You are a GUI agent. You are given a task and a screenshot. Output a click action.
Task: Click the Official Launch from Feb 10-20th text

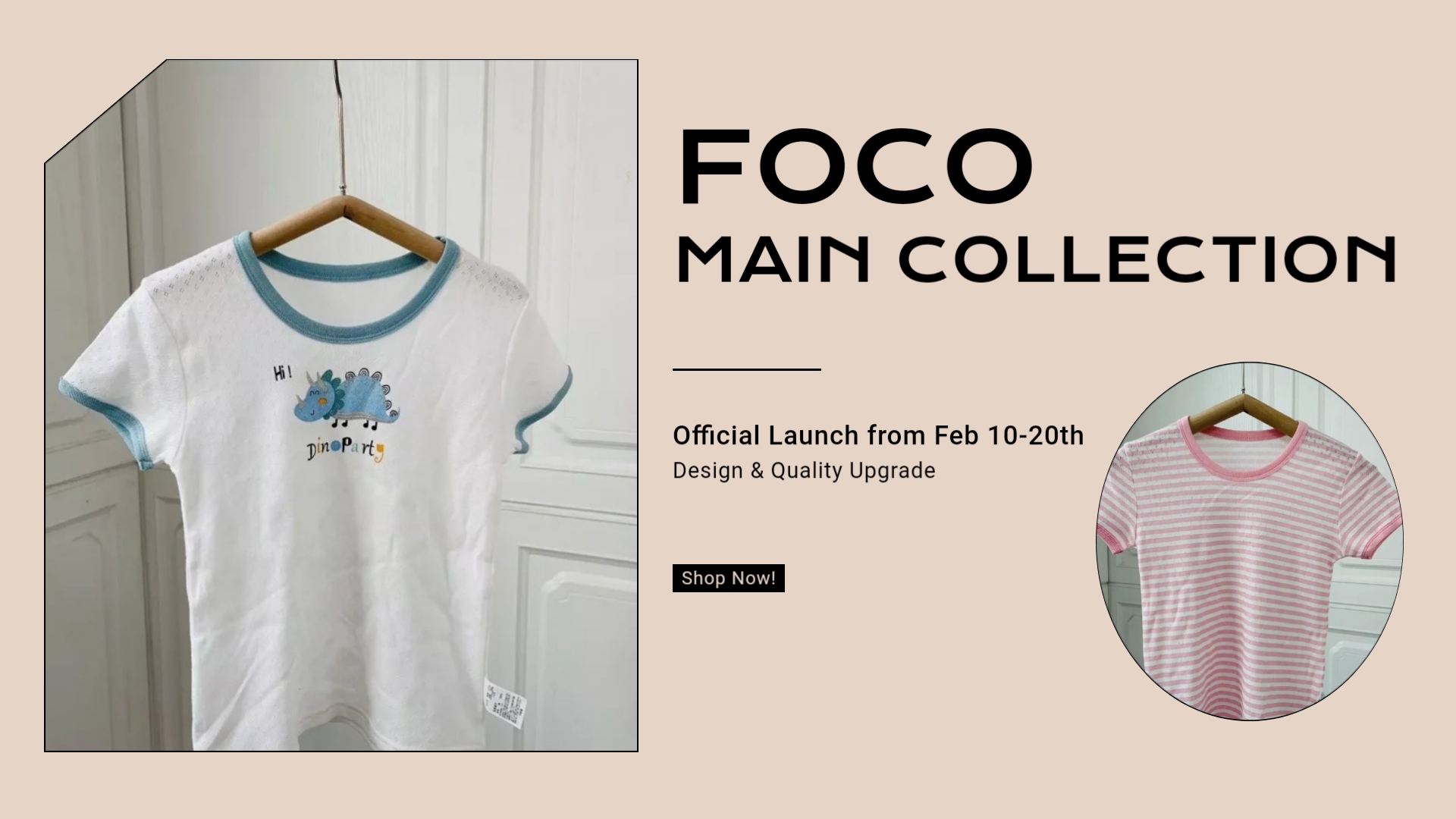coord(878,435)
